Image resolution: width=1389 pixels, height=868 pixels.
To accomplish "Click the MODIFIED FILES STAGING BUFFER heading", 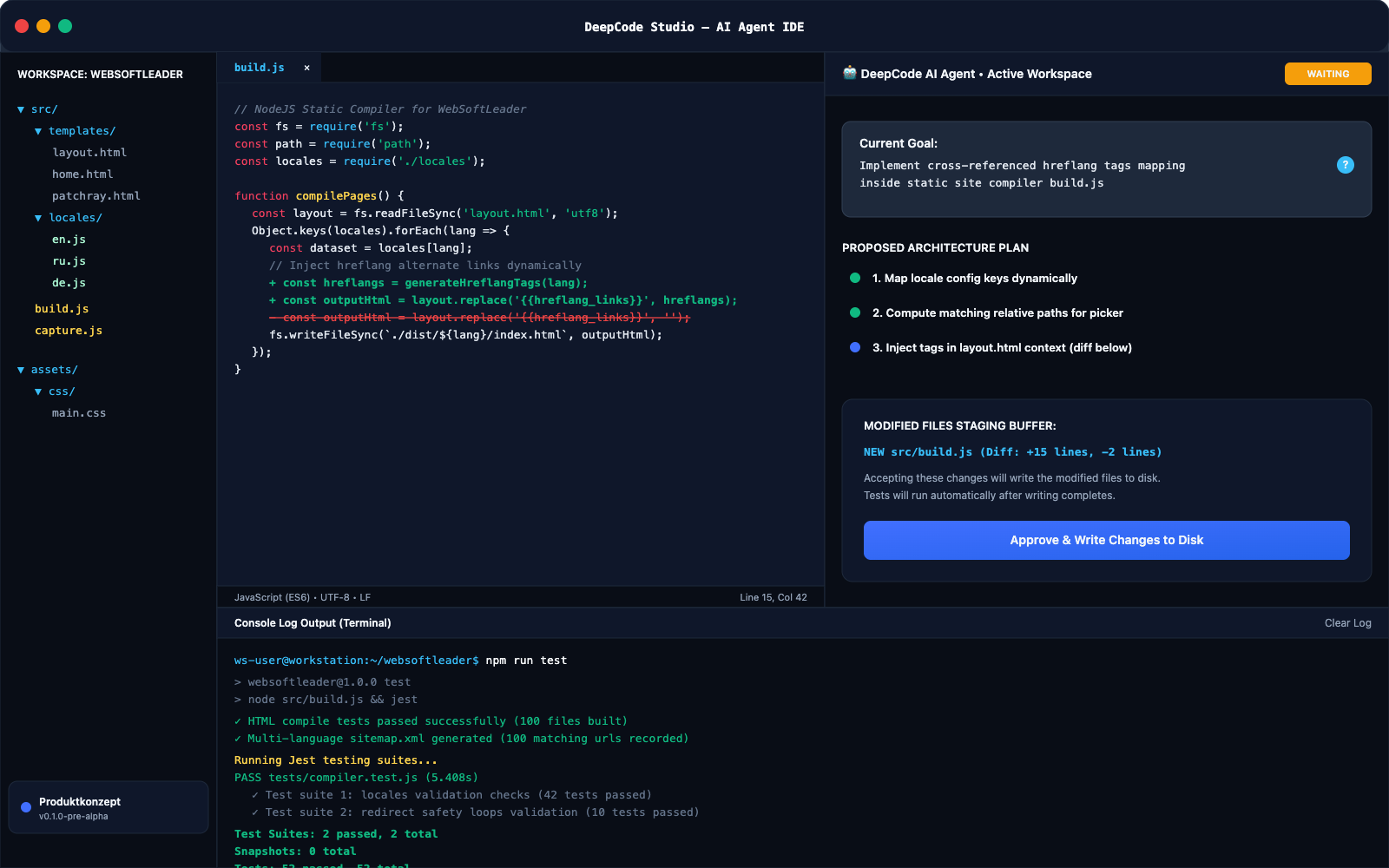I will 960,425.
